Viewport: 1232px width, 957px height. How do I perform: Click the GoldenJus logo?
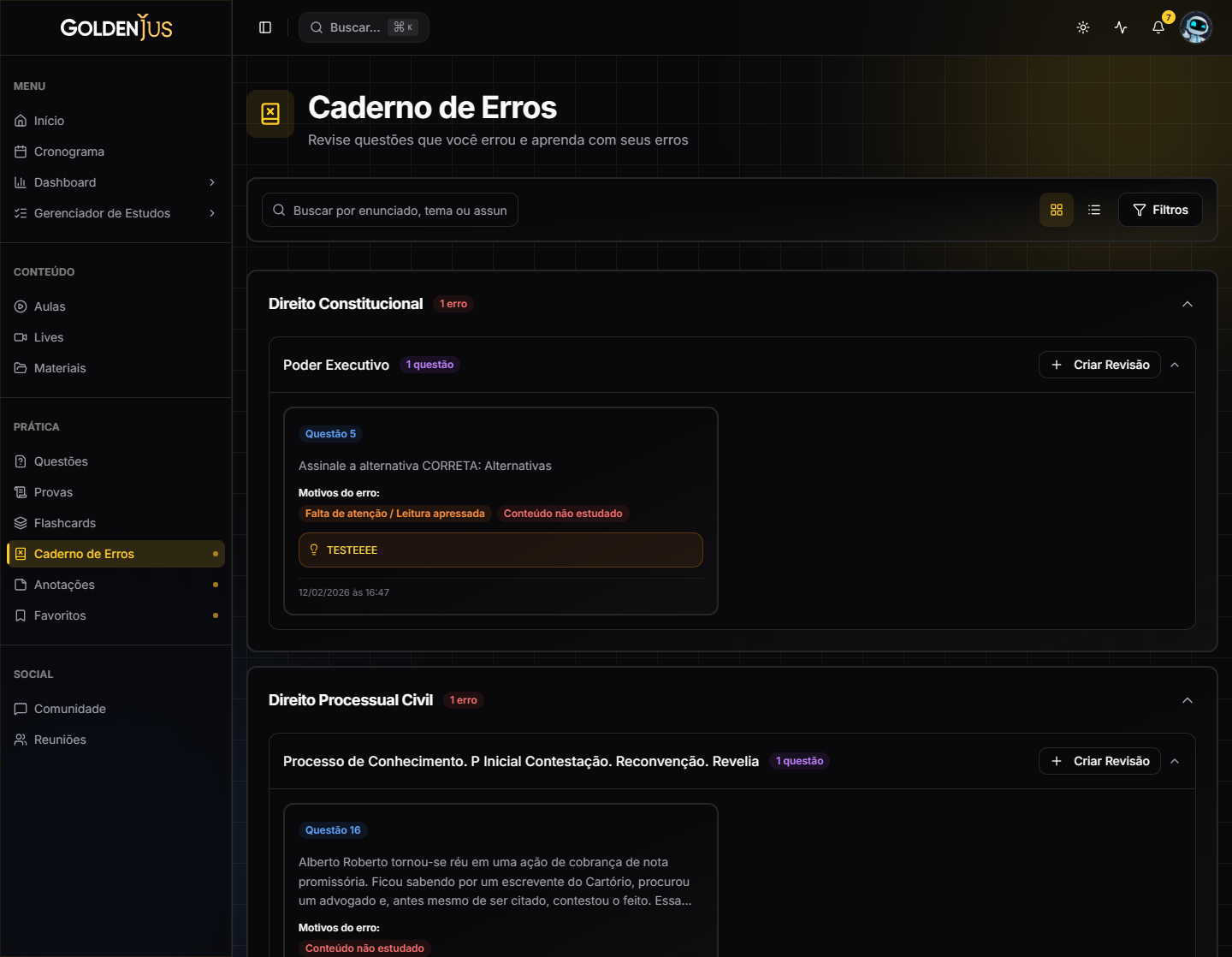[116, 27]
